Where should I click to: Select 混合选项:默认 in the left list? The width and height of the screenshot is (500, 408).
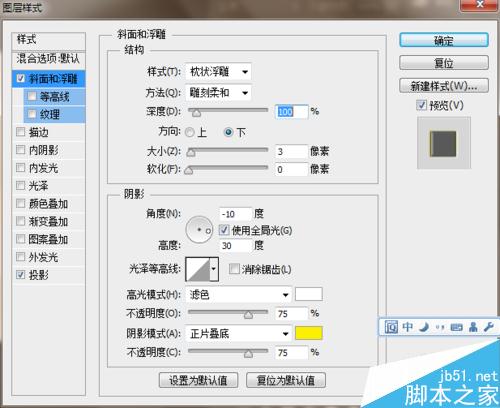pos(48,59)
